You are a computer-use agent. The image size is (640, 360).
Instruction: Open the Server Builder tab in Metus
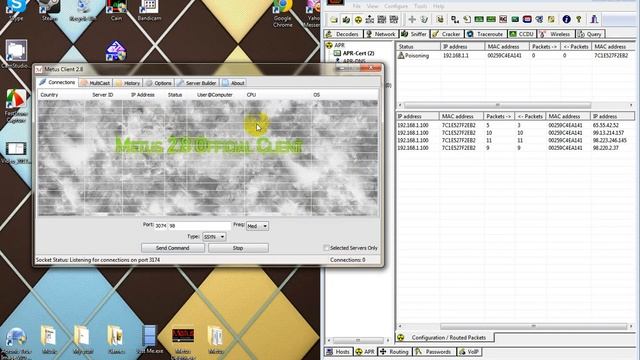pos(196,83)
